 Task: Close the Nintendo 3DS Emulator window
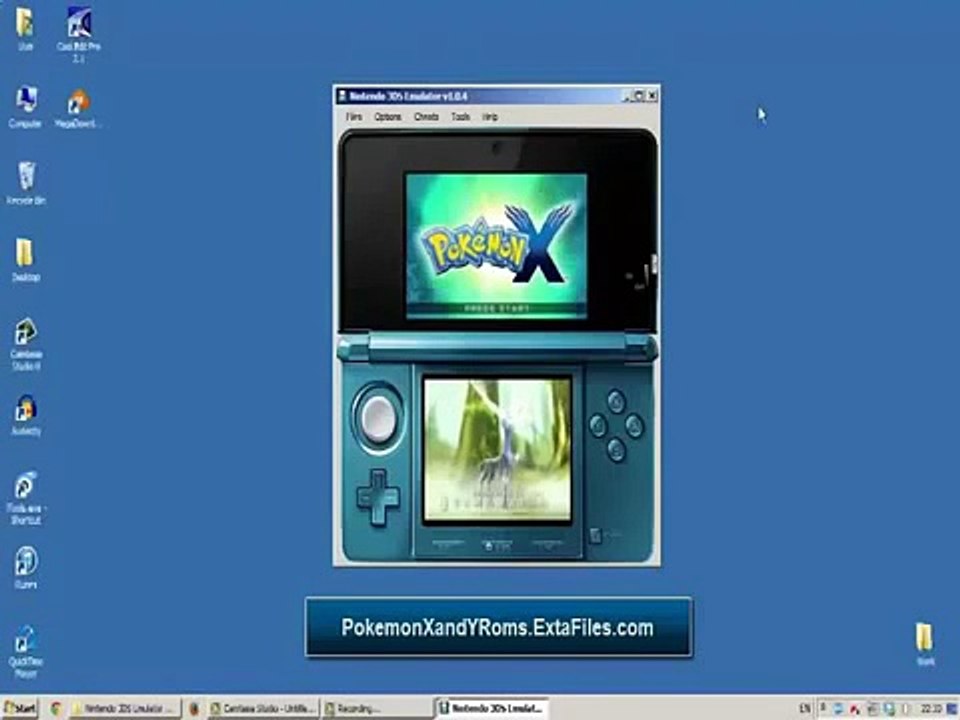652,96
